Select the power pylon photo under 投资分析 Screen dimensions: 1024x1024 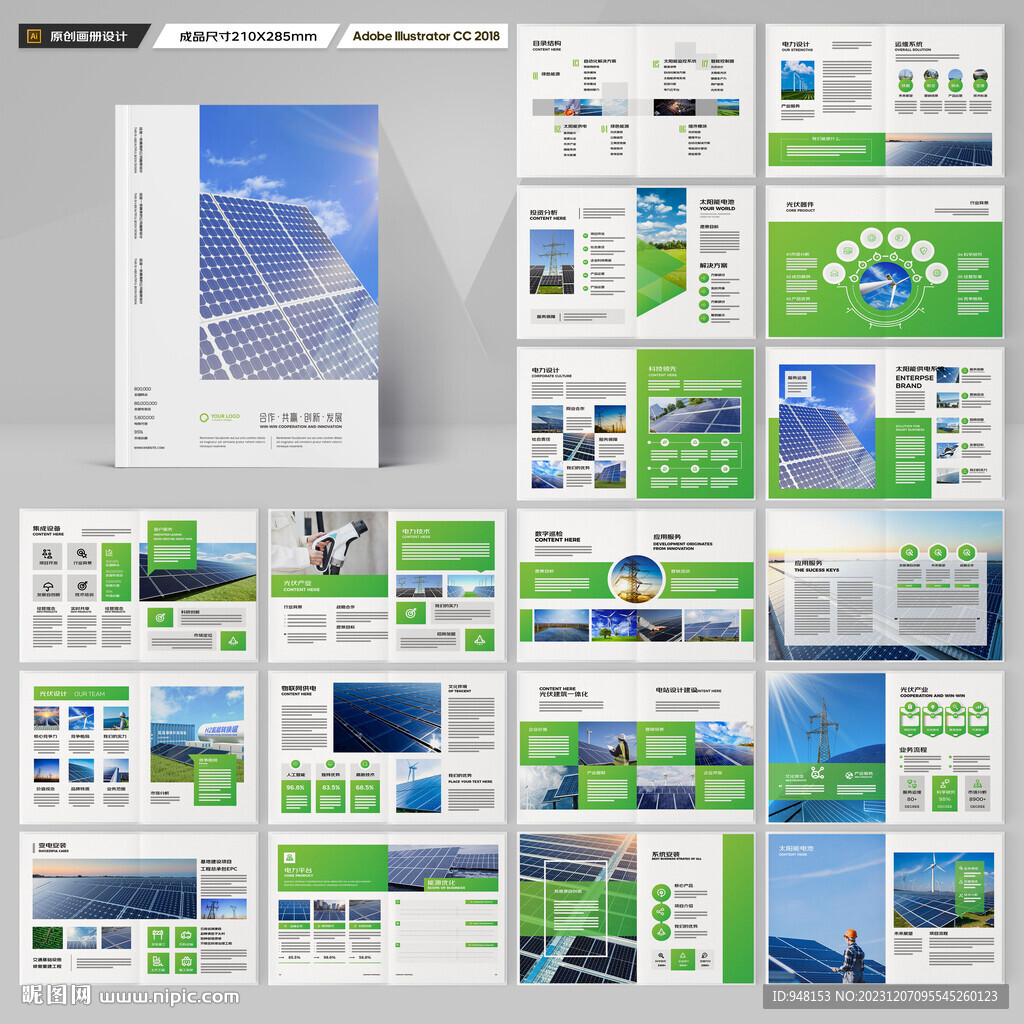pyautogui.click(x=552, y=261)
